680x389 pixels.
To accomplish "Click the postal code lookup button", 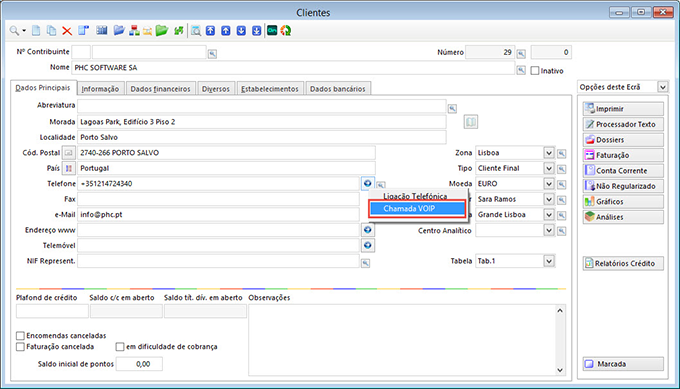I will pos(69,153).
